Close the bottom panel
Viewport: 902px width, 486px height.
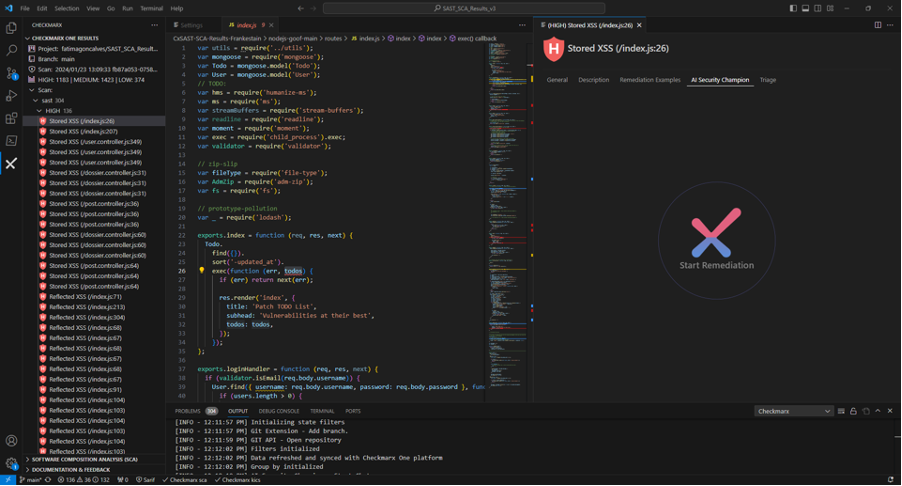890,411
